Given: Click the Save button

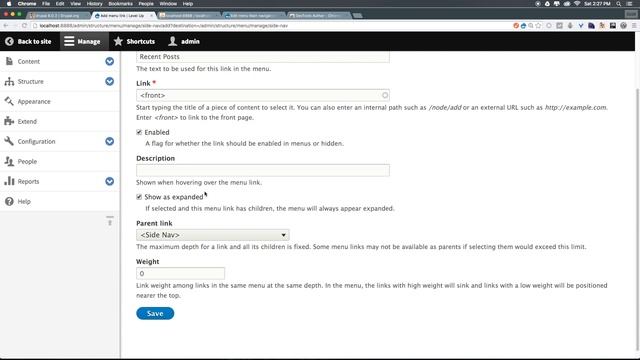Looking at the screenshot, I should [155, 313].
